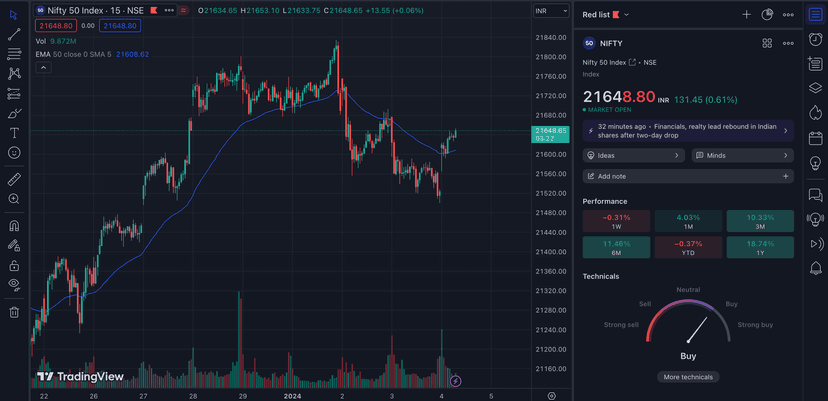Open the Financials, realty news headline
The image size is (828, 401).
point(688,131)
